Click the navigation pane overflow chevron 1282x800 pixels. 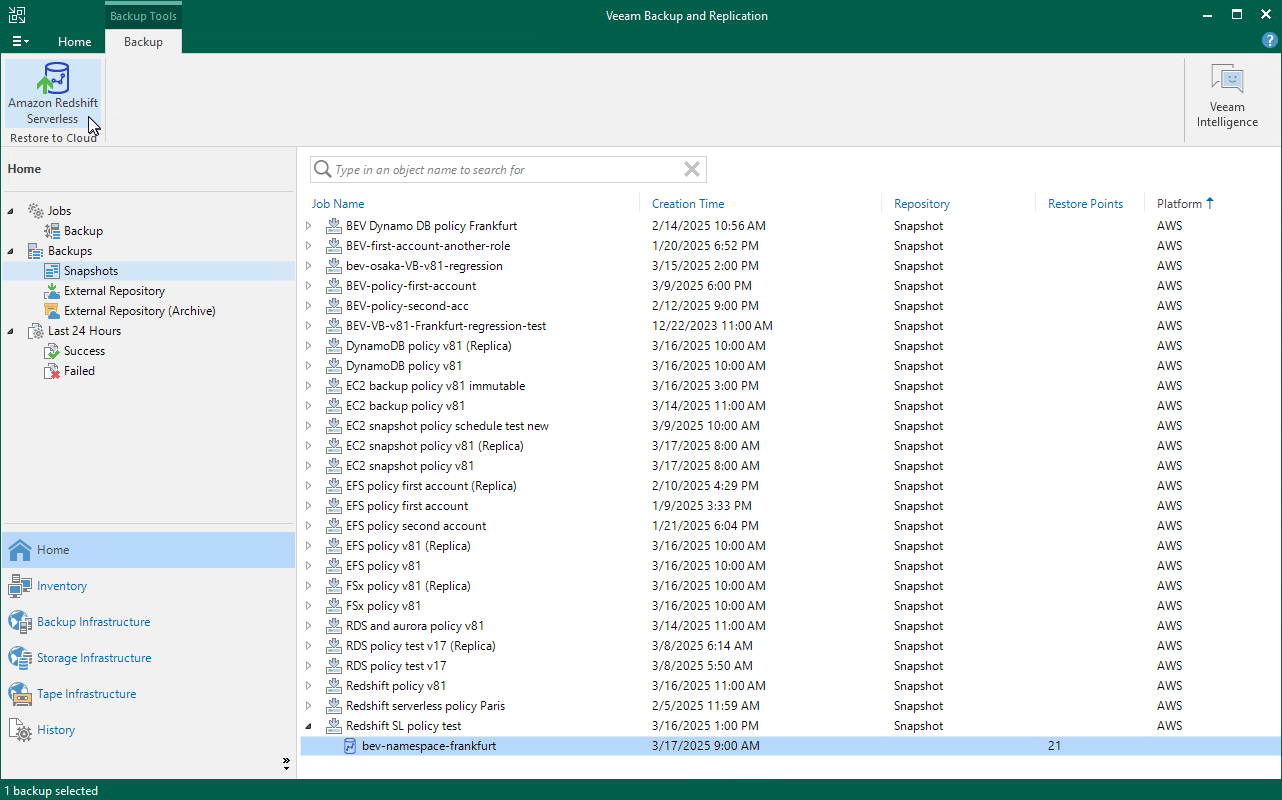(286, 763)
